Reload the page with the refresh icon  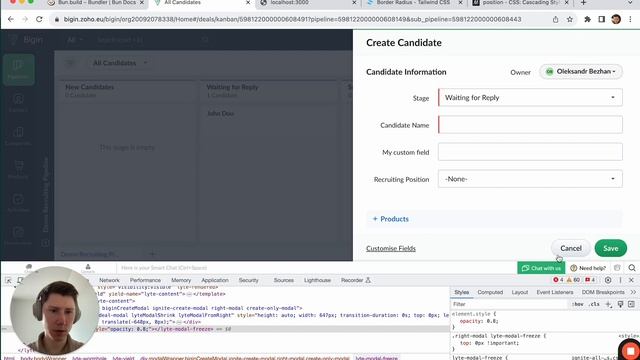(39, 19)
